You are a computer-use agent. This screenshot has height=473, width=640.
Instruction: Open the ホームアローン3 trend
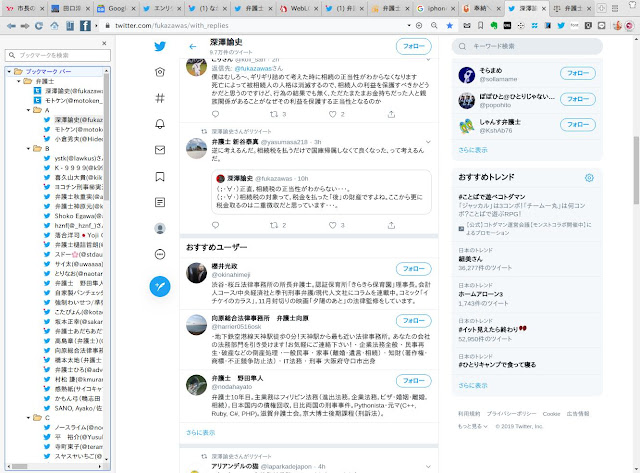[480, 294]
